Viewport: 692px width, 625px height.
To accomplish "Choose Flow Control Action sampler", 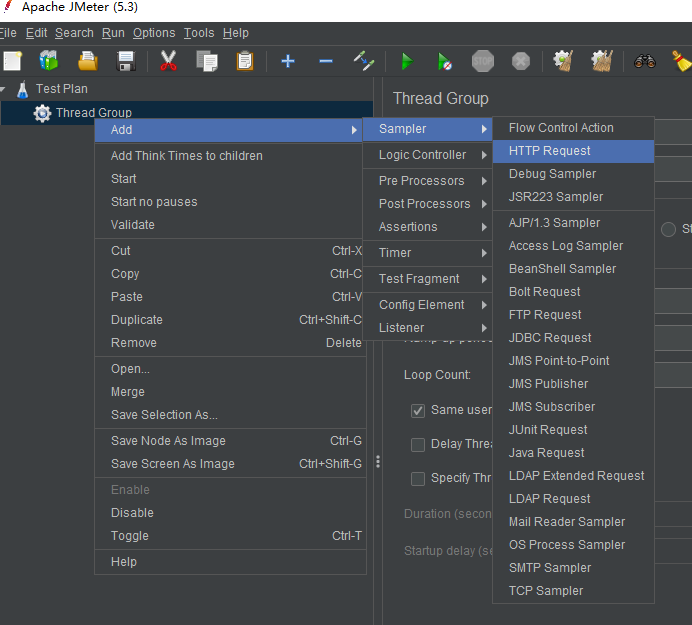I will 573,128.
